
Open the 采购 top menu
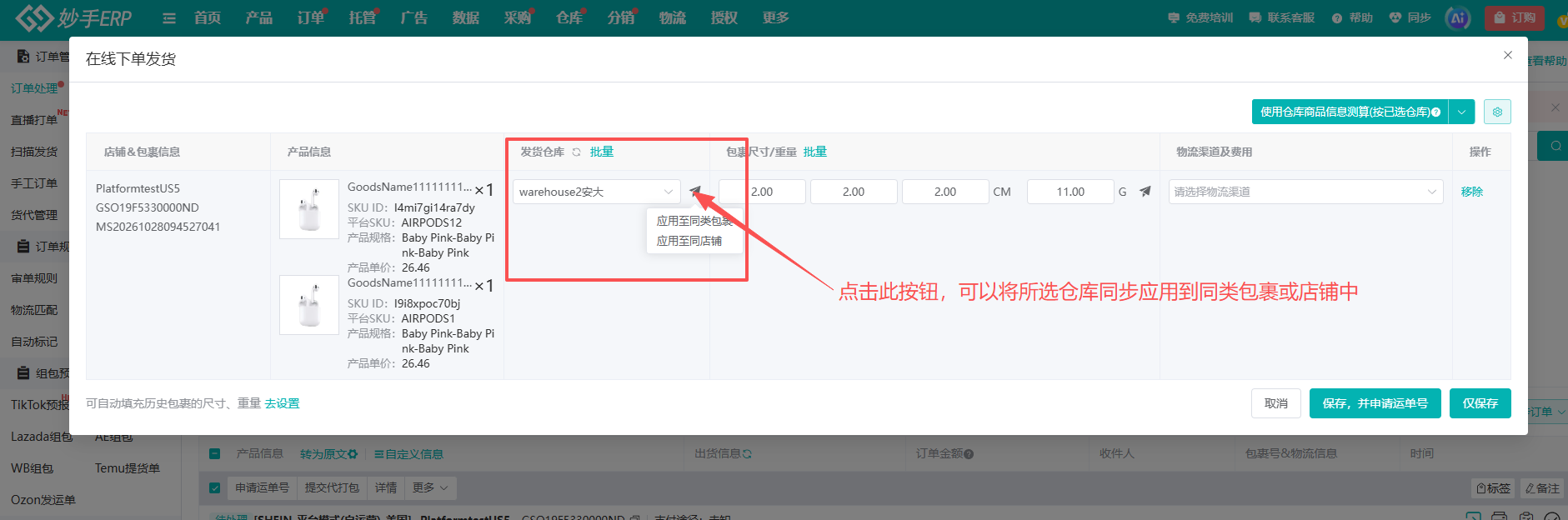pyautogui.click(x=518, y=17)
